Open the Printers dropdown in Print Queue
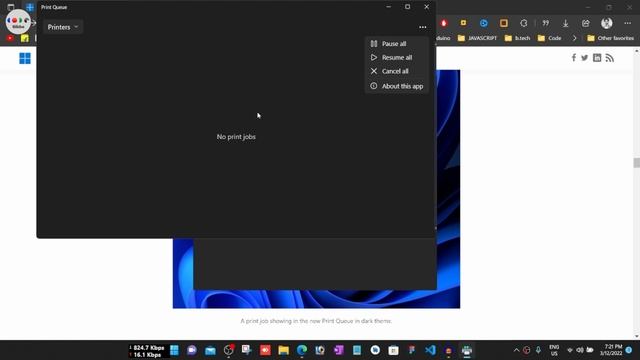 63,27
